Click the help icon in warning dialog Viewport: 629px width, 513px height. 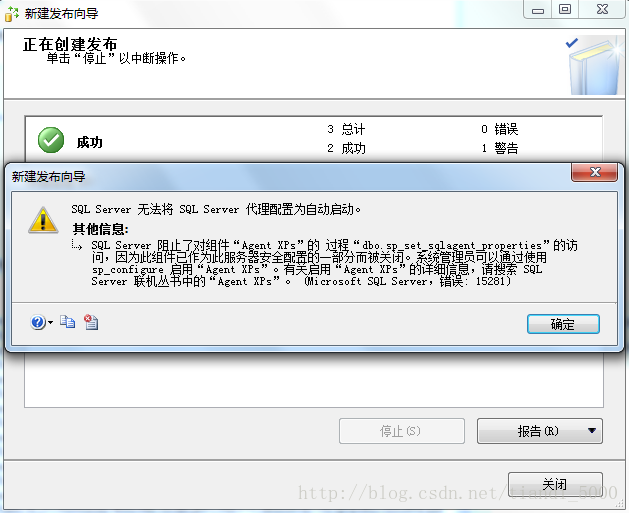38,322
